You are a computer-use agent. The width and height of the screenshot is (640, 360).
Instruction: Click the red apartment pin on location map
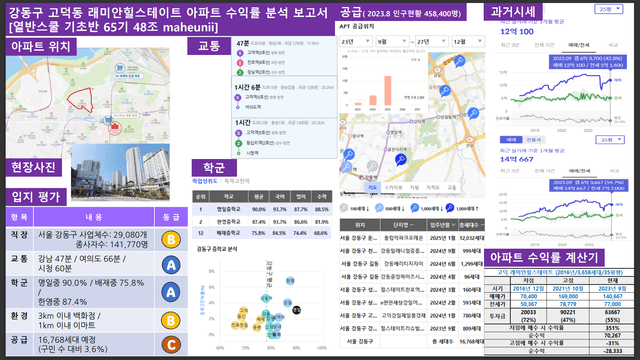[115, 129]
